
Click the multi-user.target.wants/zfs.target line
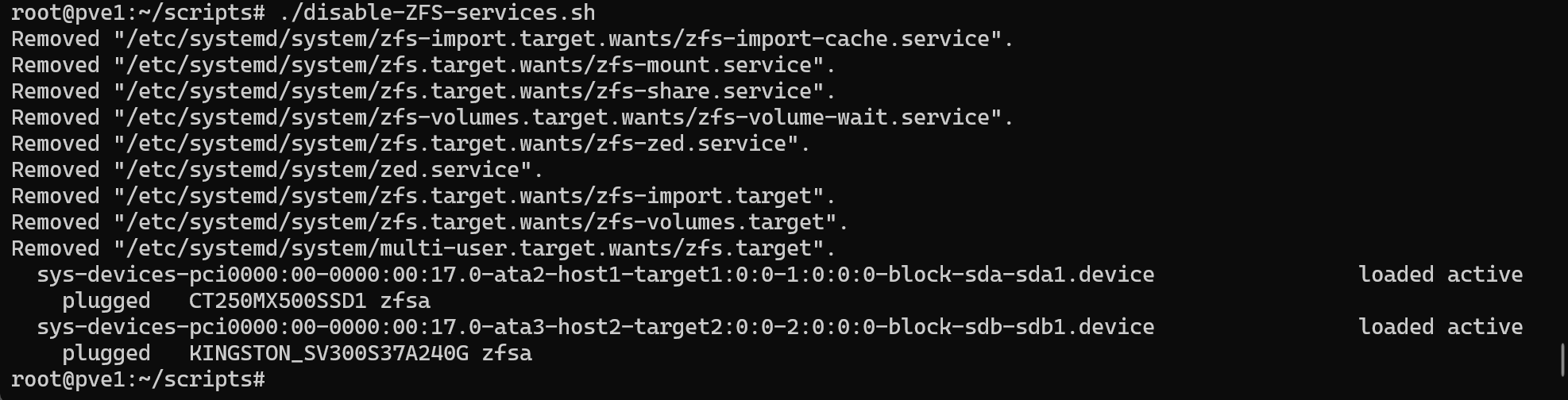(x=423, y=249)
